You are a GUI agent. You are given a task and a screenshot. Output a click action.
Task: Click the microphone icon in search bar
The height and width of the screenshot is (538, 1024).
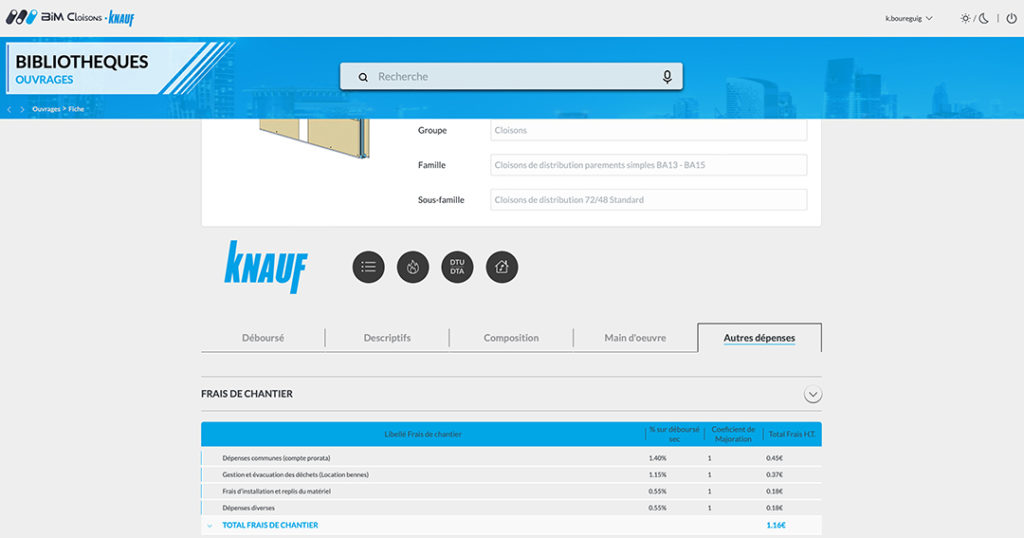tap(667, 76)
